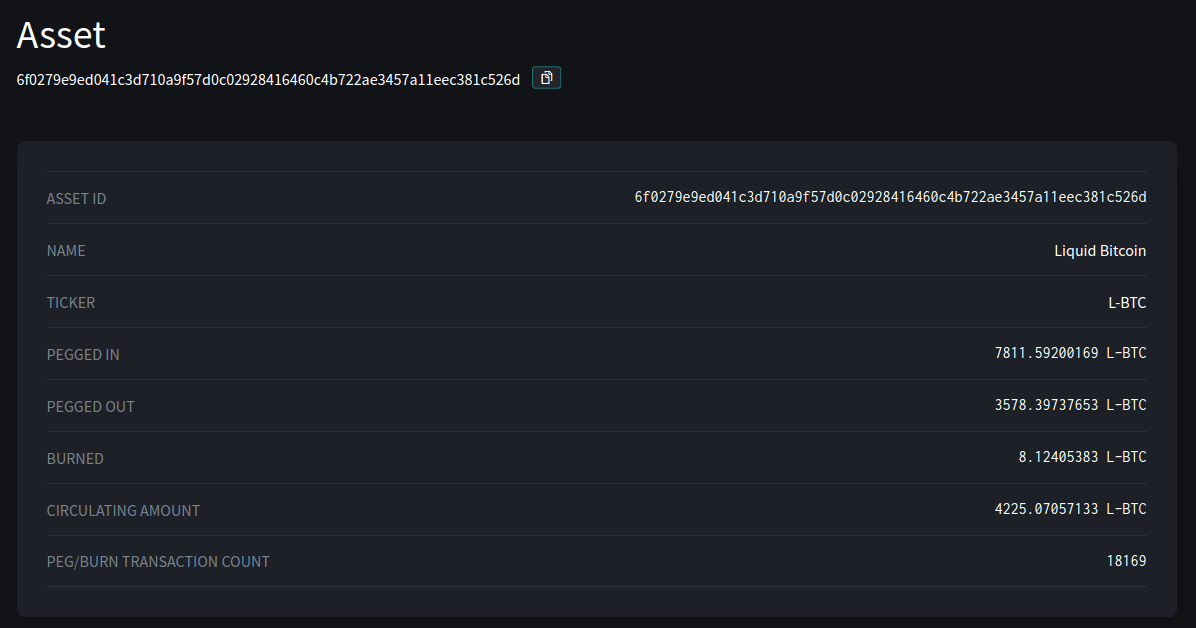Screen dimensions: 1196x628
Task: Click the asset hash below Asset heading
Action: (268, 80)
